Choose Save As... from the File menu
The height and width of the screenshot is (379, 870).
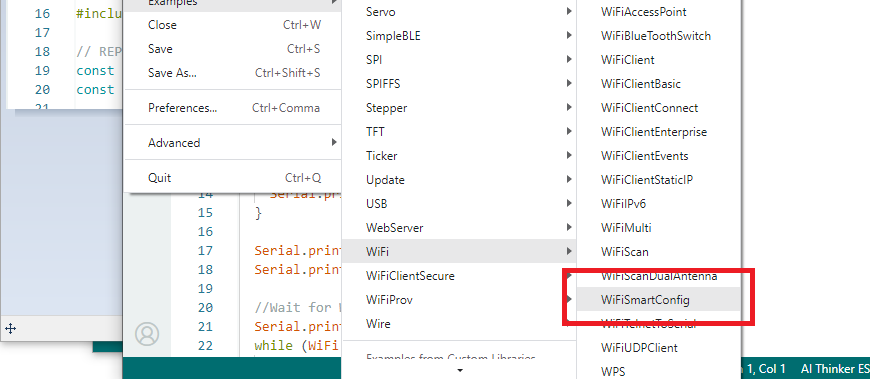coord(232,73)
